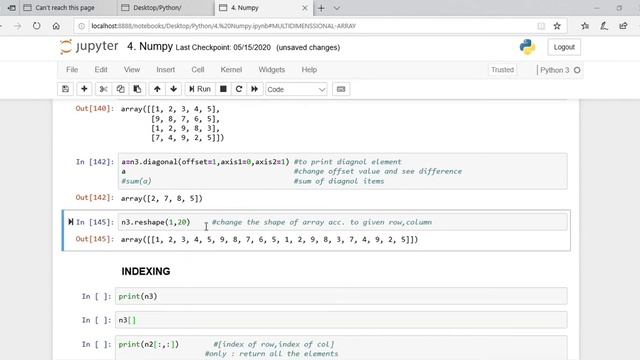Restart the kernel icon
The width and height of the screenshot is (640, 360).
tap(239, 89)
